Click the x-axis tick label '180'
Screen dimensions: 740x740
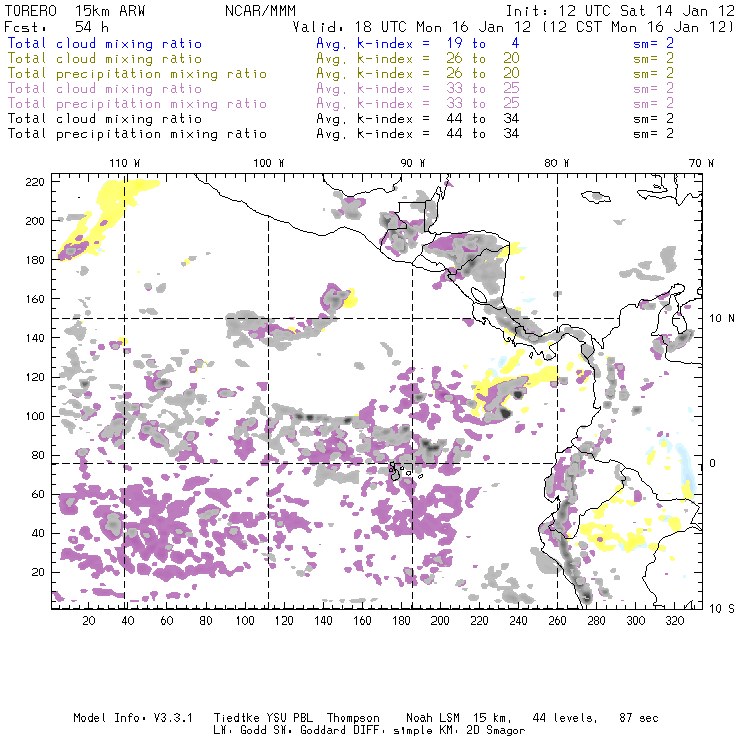coord(401,621)
